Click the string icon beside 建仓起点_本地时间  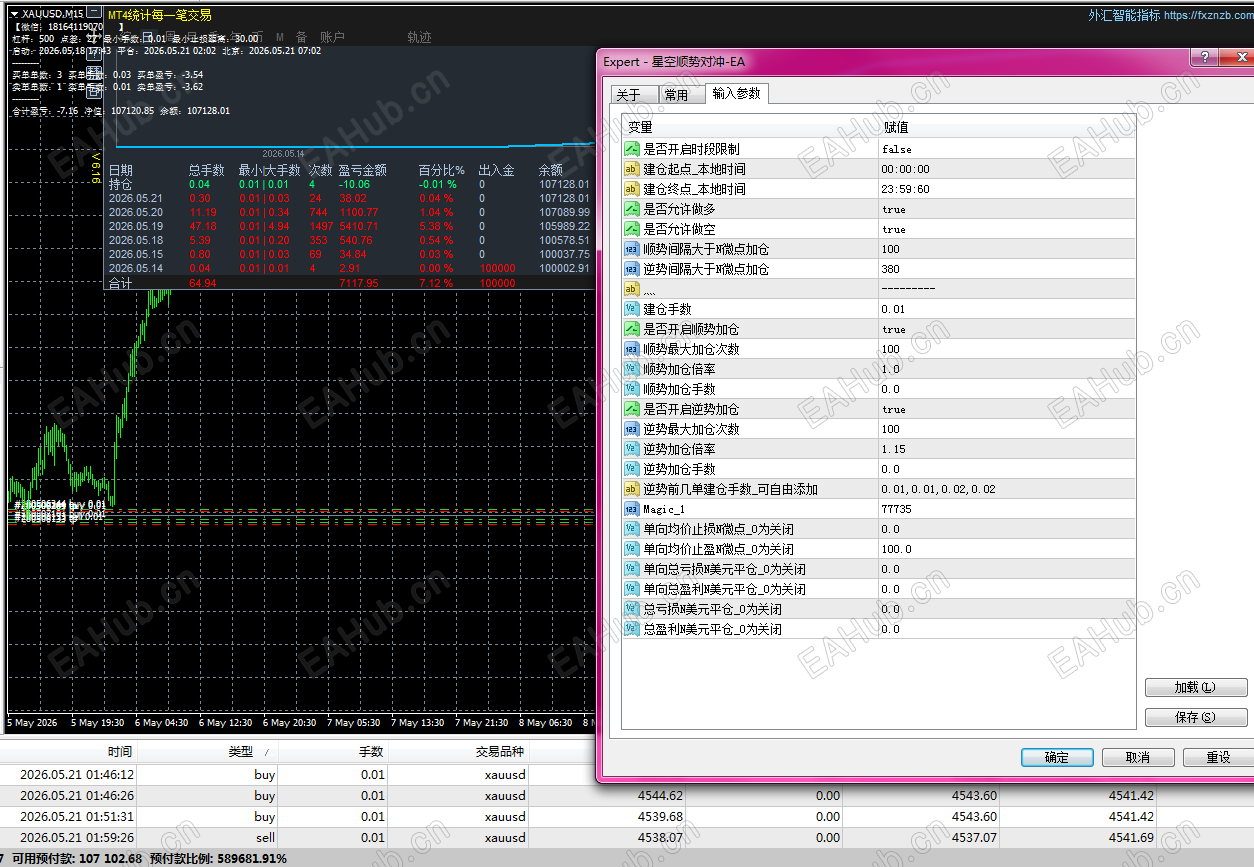pyautogui.click(x=631, y=169)
